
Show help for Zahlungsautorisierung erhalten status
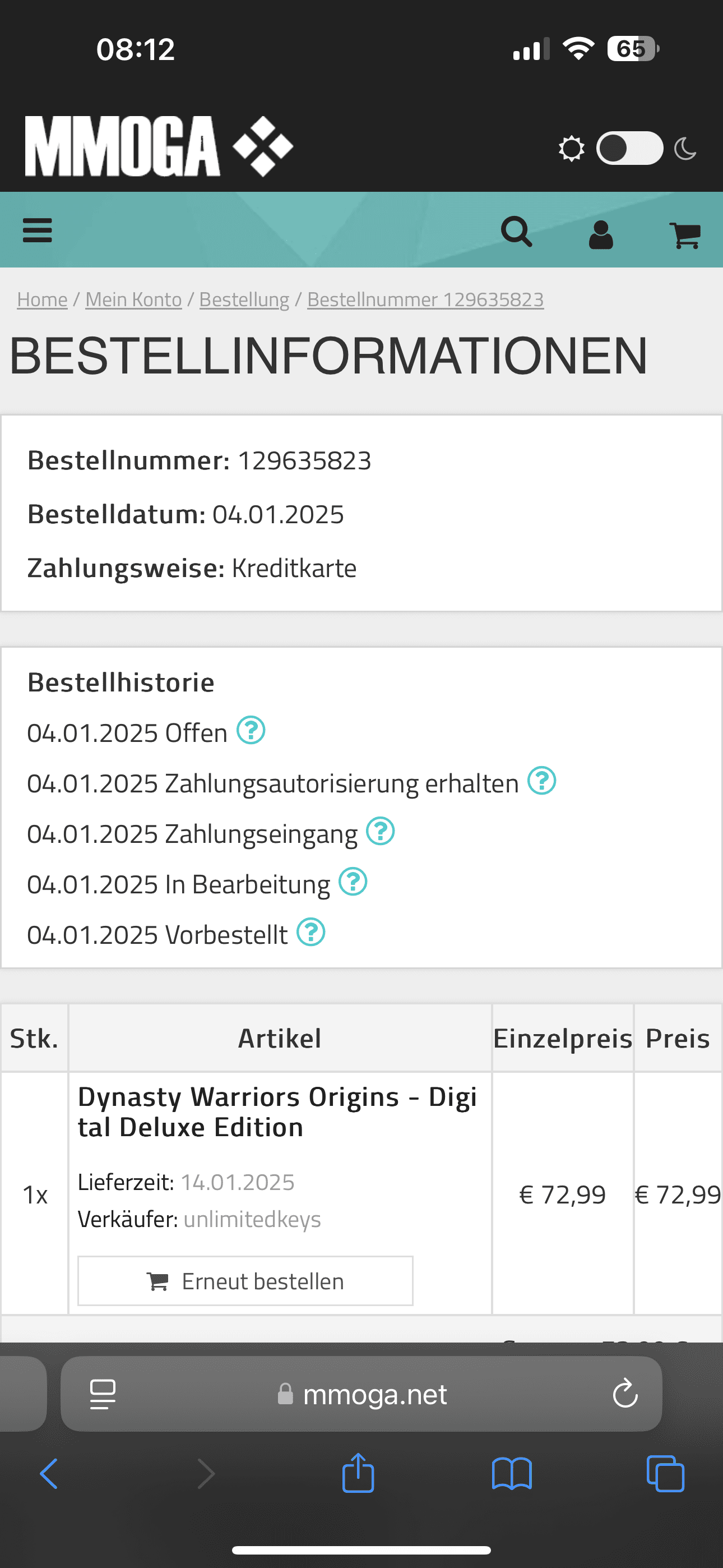(x=541, y=781)
